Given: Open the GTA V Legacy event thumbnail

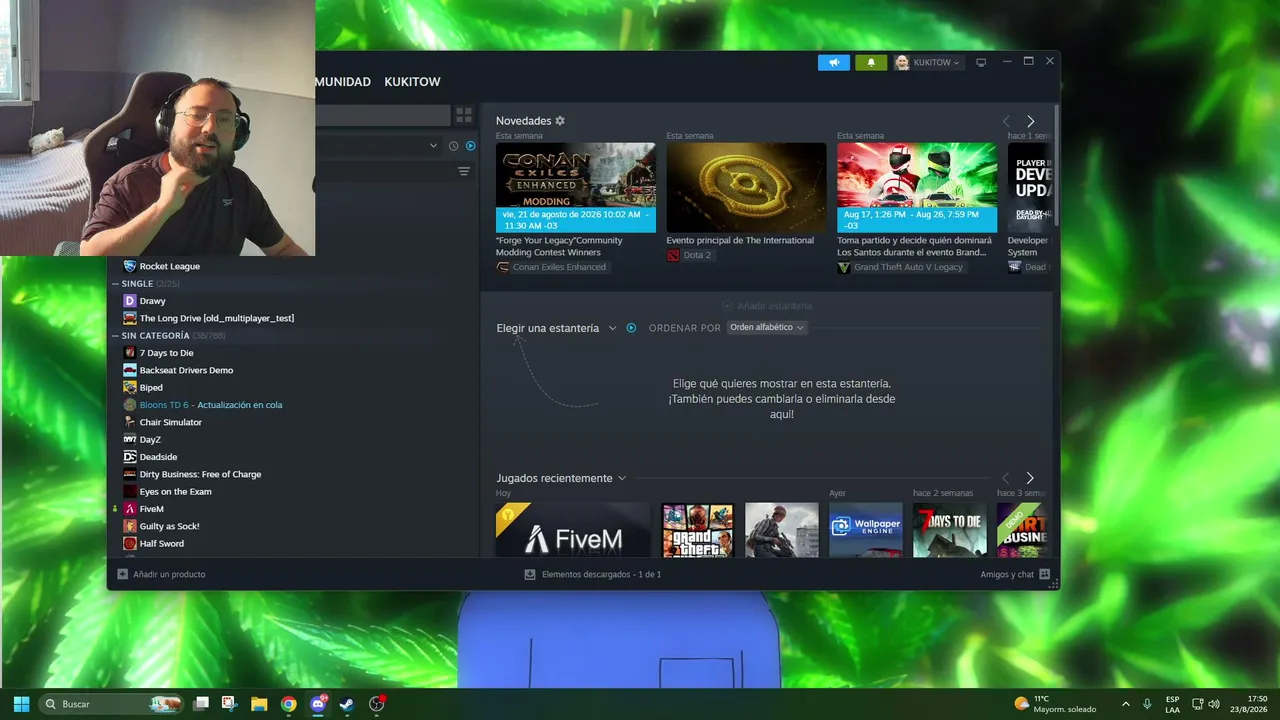Looking at the screenshot, I should [x=917, y=187].
